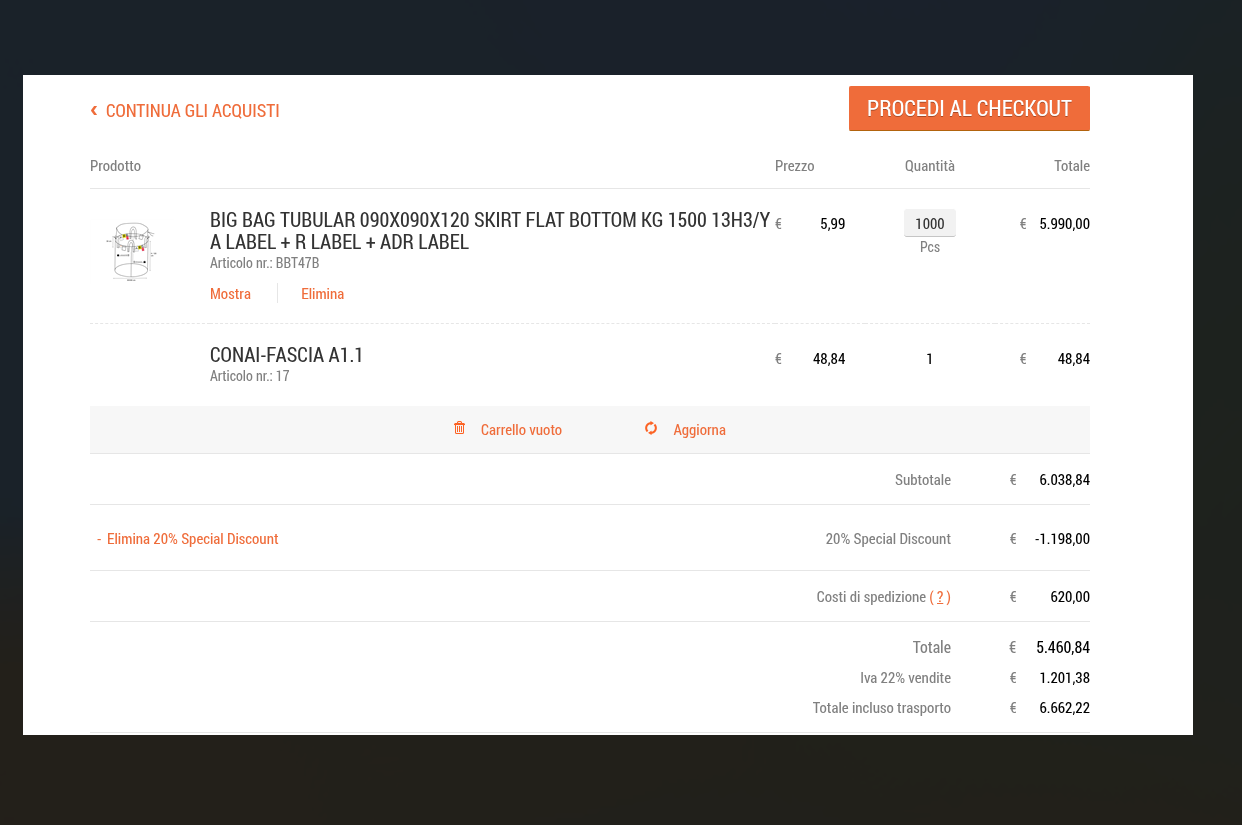Focus the quantity field showing 1000

(929, 224)
